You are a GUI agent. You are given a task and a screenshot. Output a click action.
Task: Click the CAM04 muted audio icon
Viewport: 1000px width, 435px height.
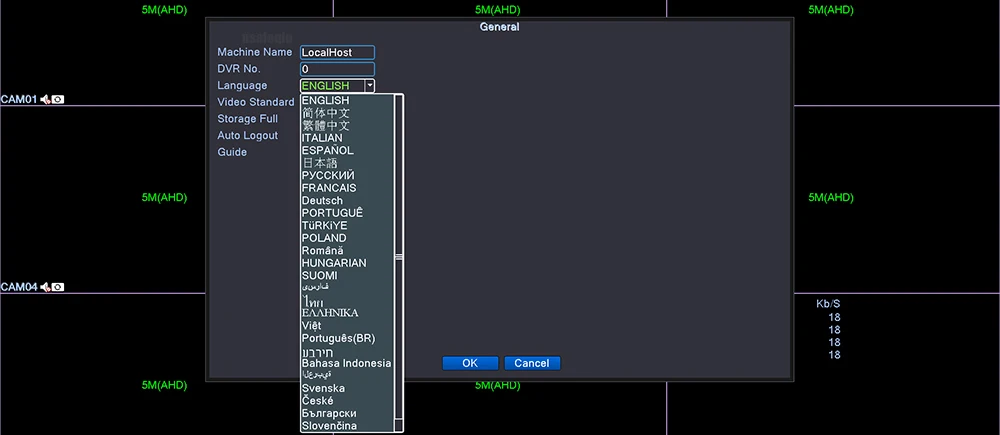(x=45, y=287)
